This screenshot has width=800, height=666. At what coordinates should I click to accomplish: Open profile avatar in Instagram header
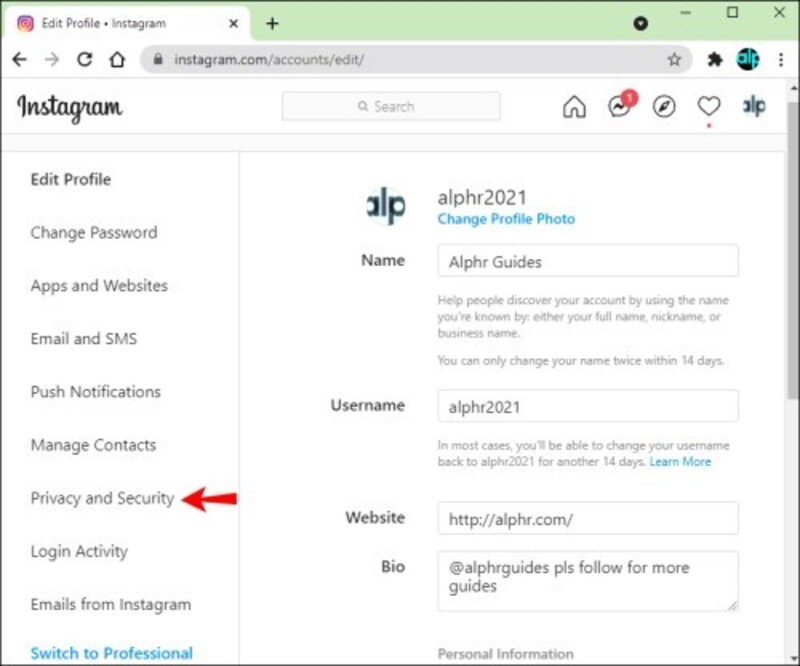[x=754, y=106]
